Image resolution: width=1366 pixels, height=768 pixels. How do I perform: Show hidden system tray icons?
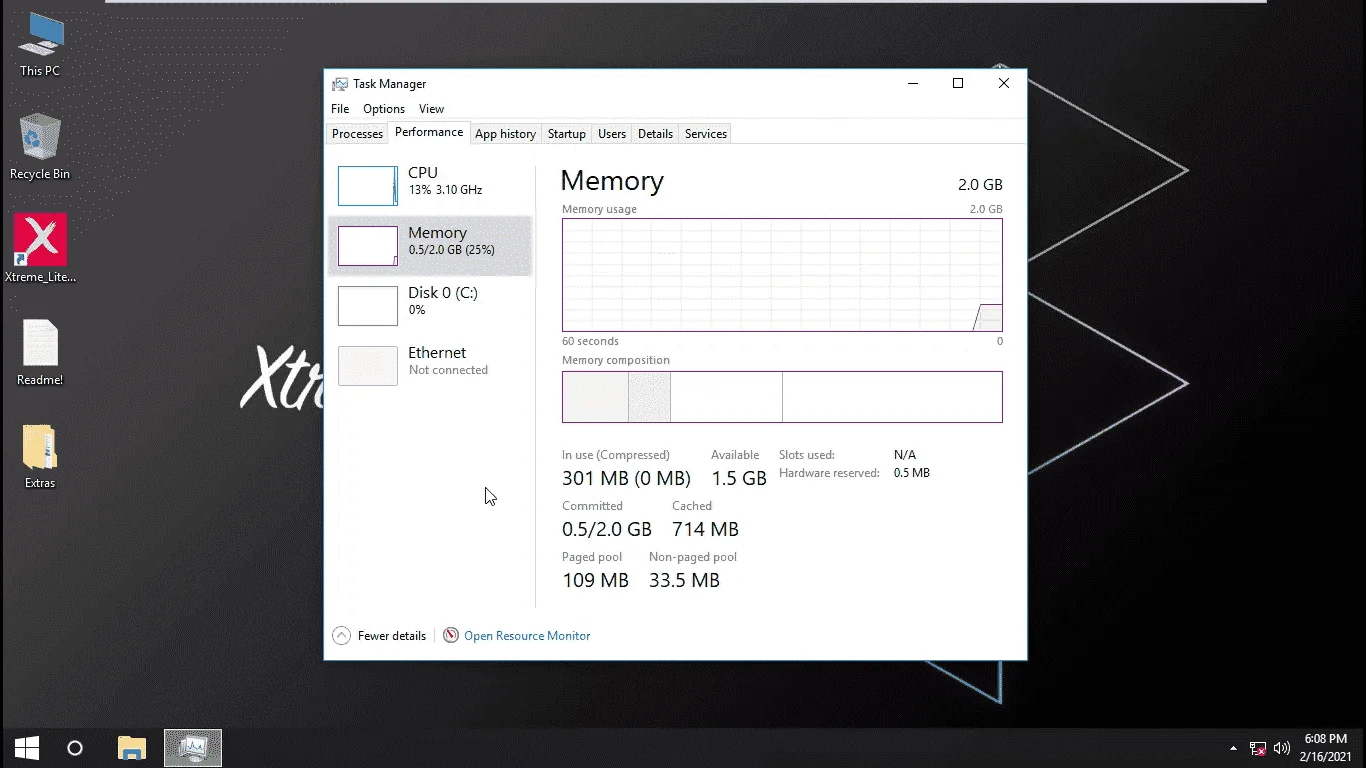click(1233, 748)
